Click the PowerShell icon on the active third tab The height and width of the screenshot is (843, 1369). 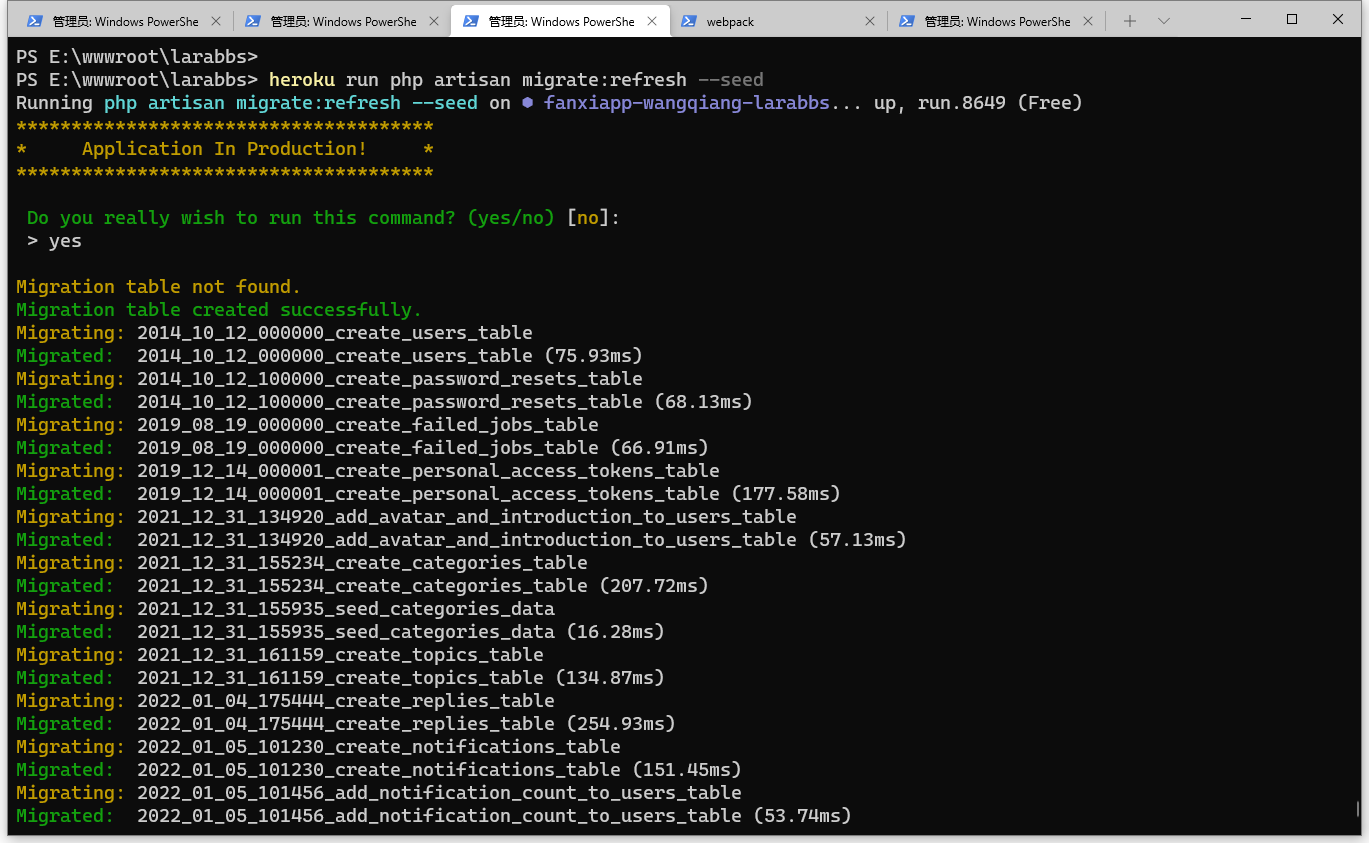click(x=471, y=21)
